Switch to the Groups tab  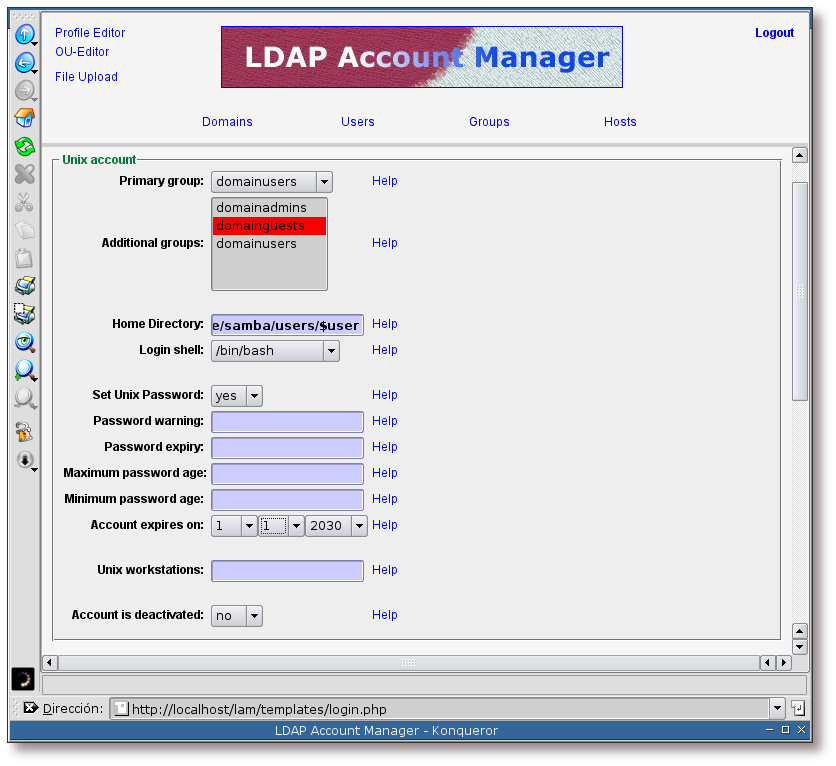(489, 122)
